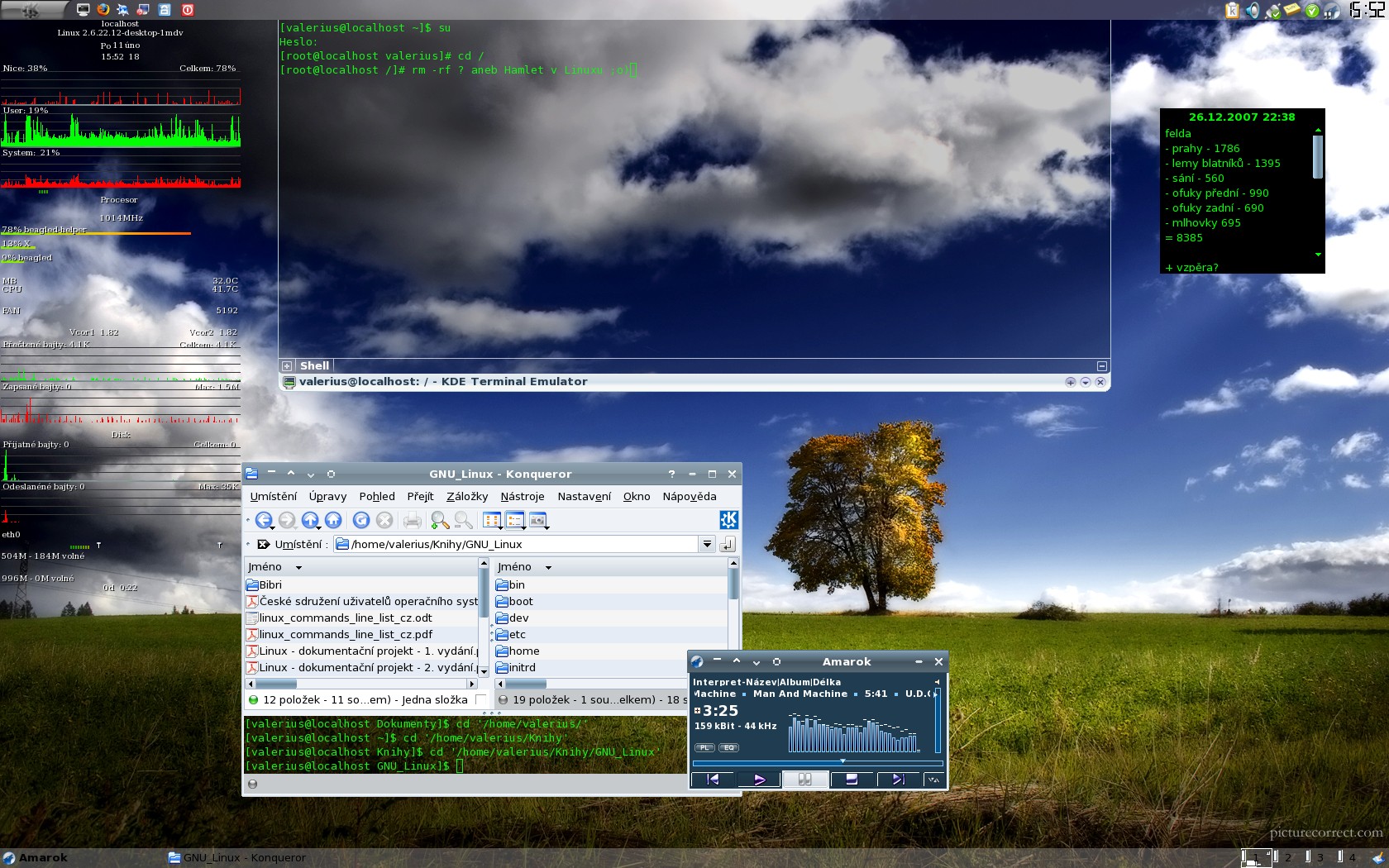Launch Firefox from the top panel
Screen dimensions: 1389x868
coord(103,9)
